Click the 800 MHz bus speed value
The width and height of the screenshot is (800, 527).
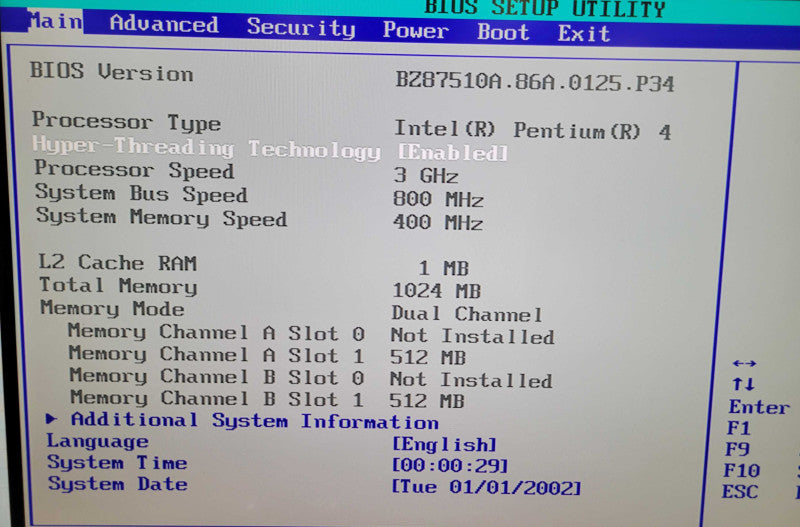(438, 199)
